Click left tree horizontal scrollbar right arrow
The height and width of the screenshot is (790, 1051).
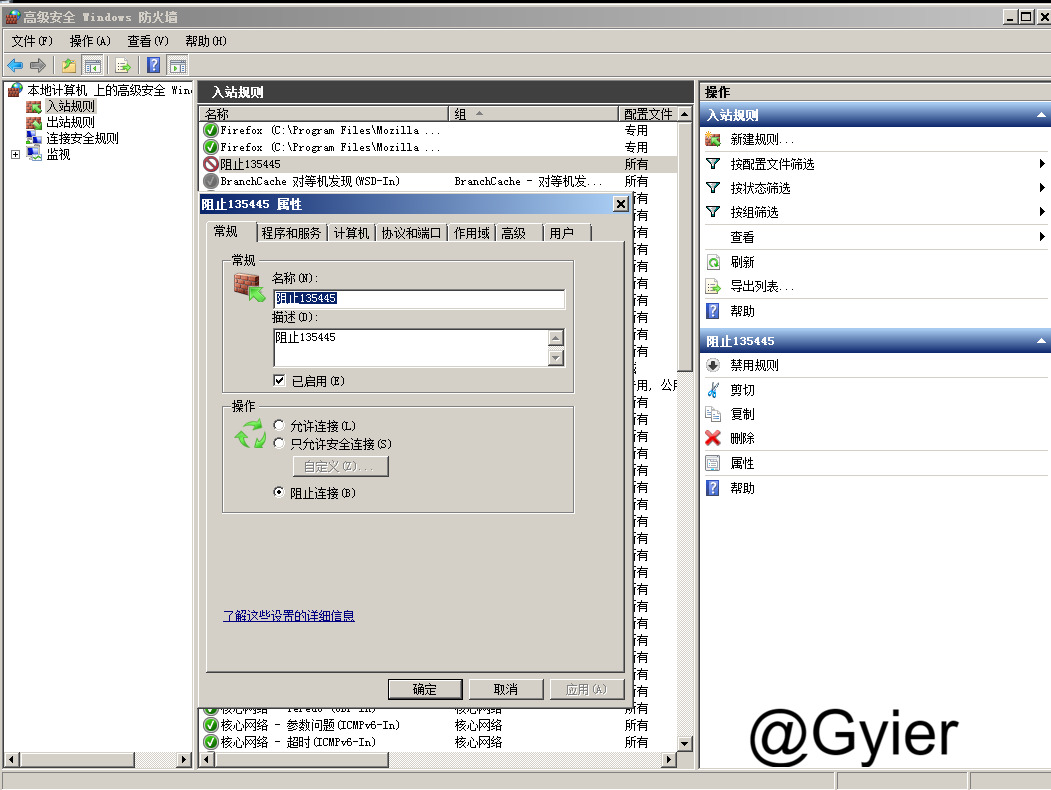click(x=184, y=759)
